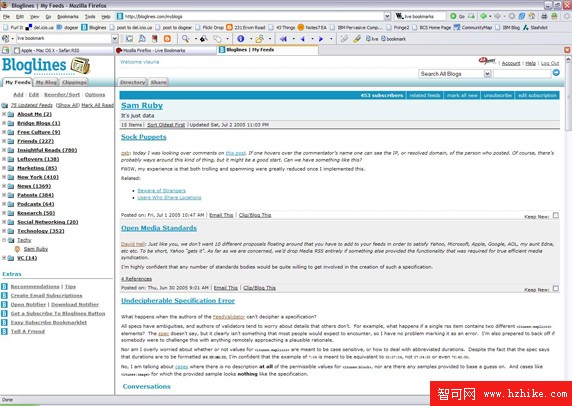
Task: Collapse the Techy folder
Action: pos(4,240)
